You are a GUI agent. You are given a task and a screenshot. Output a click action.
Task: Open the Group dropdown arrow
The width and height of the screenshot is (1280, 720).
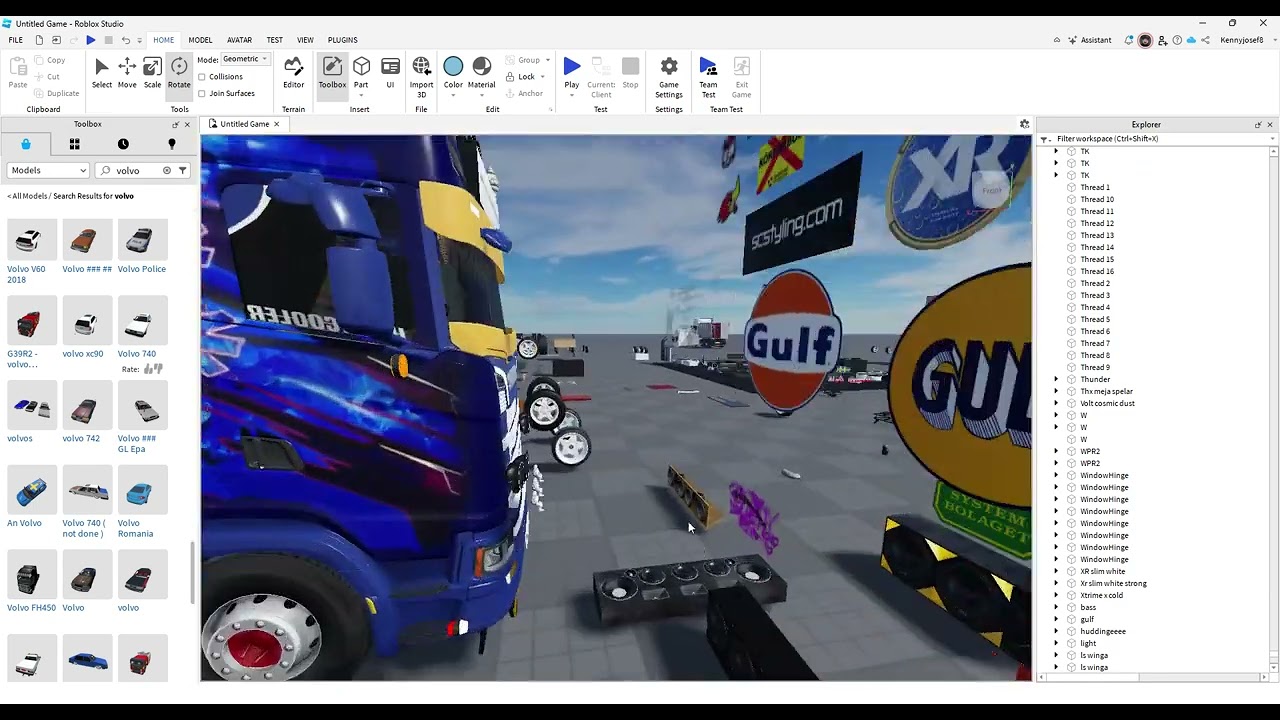point(547,60)
